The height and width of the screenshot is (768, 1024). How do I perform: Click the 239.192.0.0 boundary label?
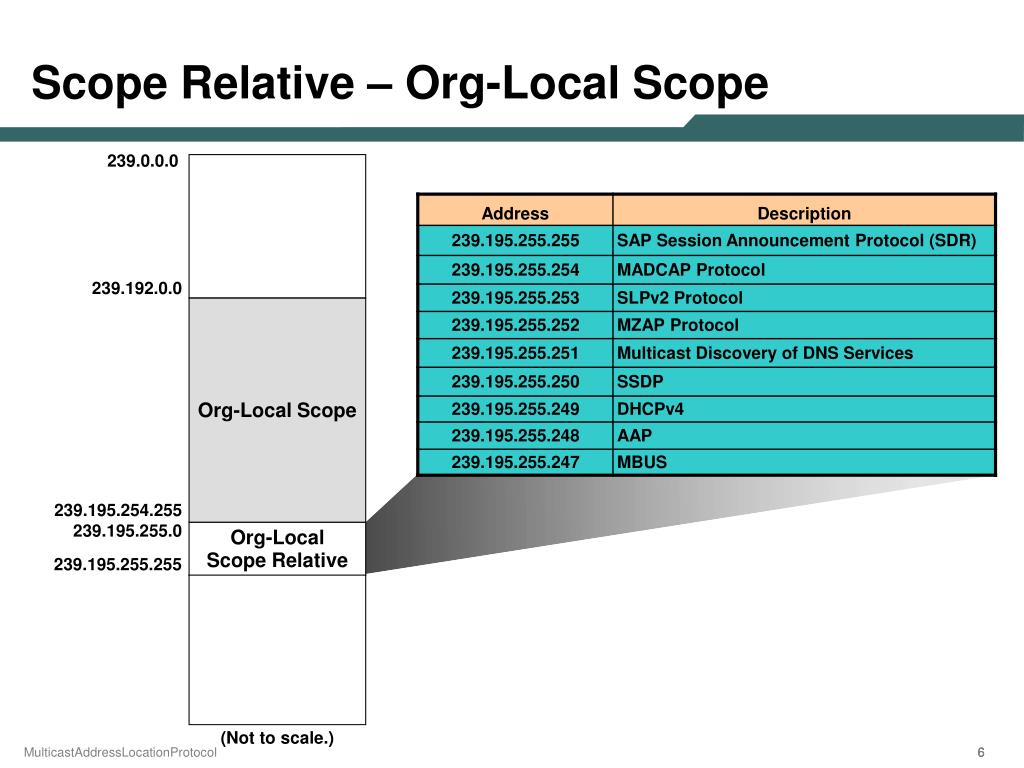tap(137, 288)
